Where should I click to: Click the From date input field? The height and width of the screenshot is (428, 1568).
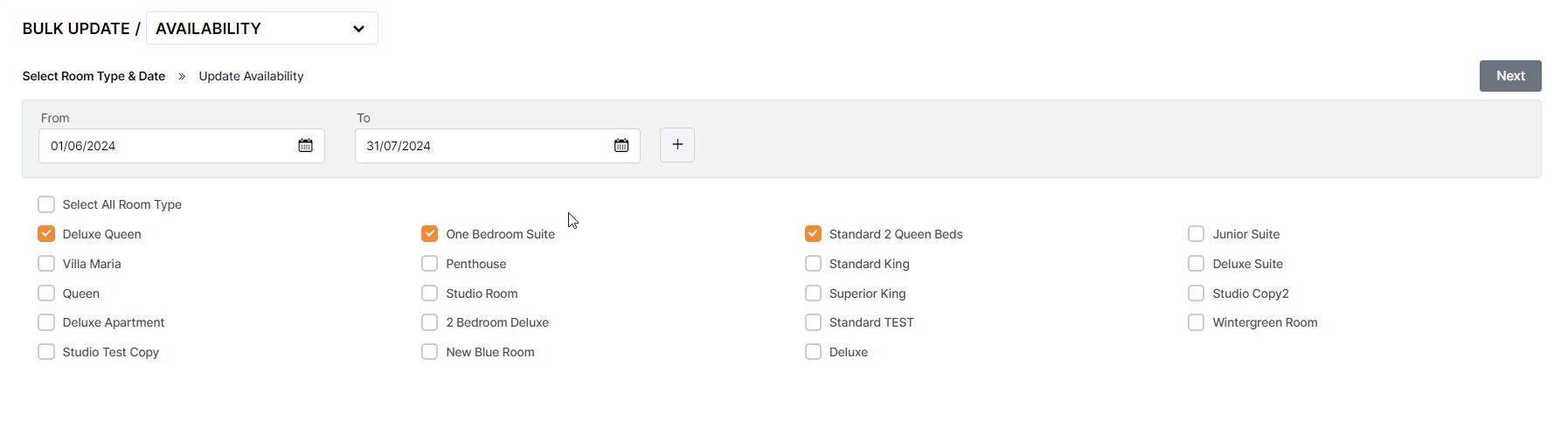click(x=166, y=146)
